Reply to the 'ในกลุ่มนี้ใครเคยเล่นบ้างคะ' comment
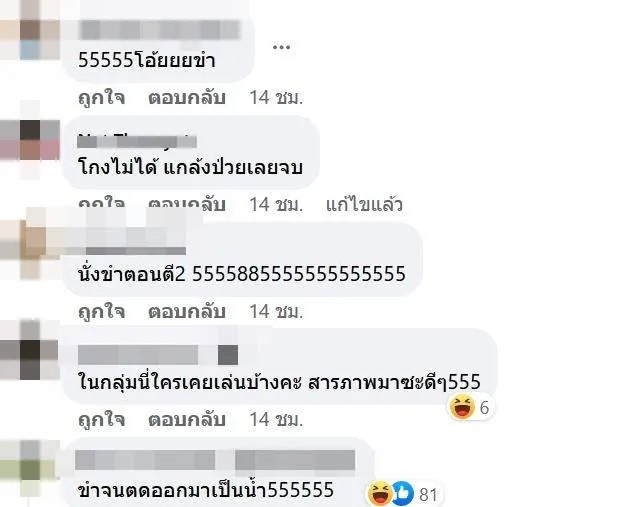The height and width of the screenshot is (507, 642). pos(187,420)
